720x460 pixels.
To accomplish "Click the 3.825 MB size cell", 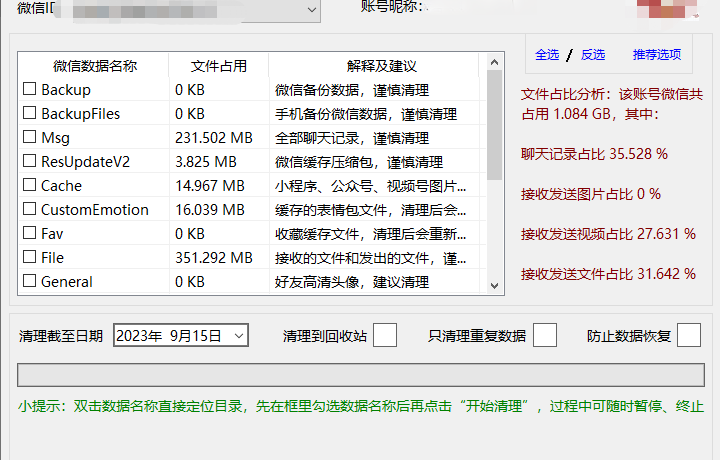I will pyautogui.click(x=206, y=162).
